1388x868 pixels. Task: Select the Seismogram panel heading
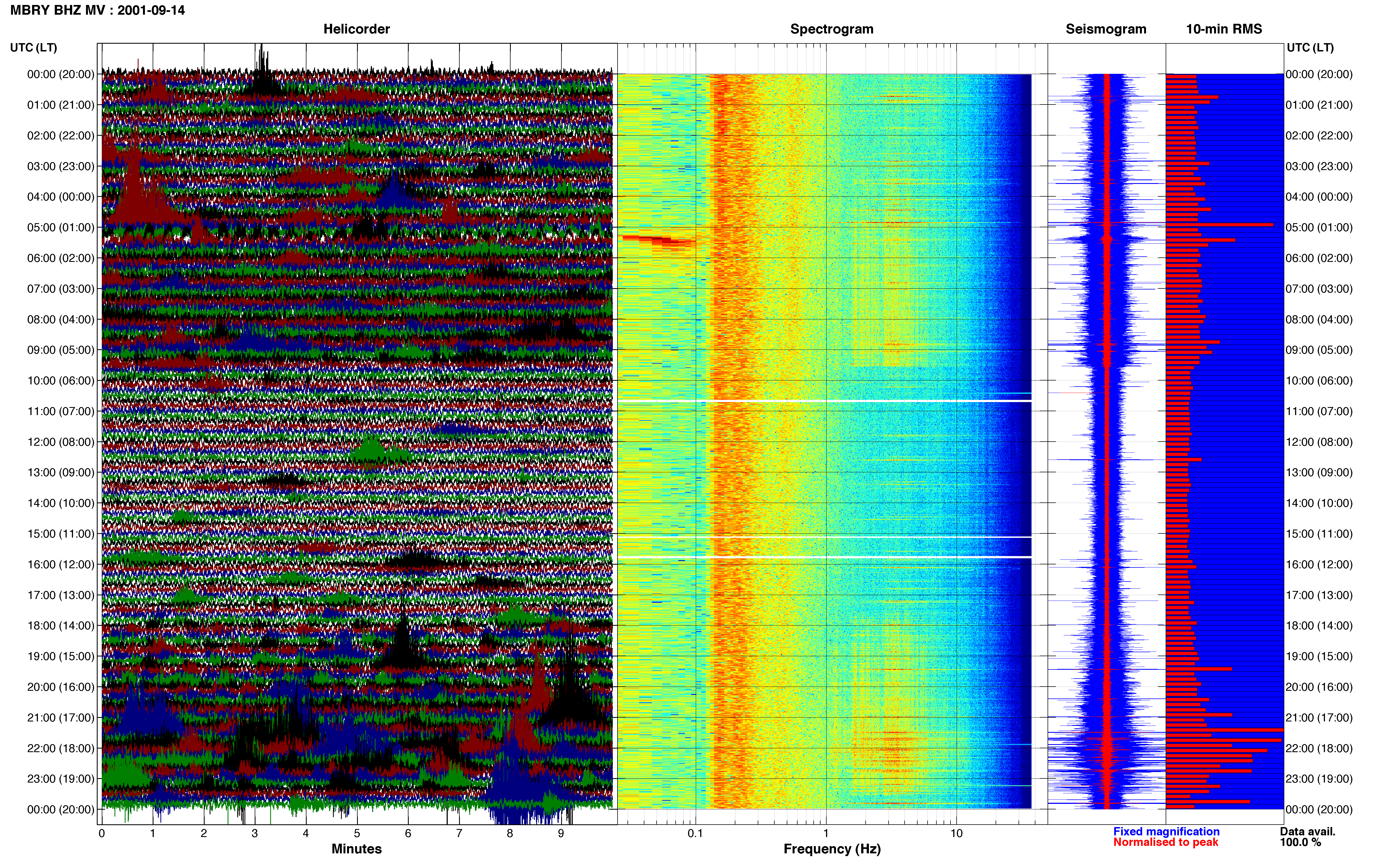[1106, 29]
